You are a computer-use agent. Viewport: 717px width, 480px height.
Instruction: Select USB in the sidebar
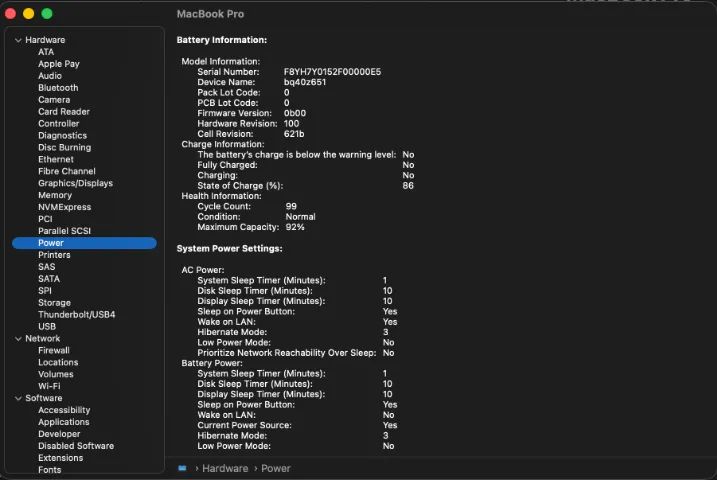point(47,326)
